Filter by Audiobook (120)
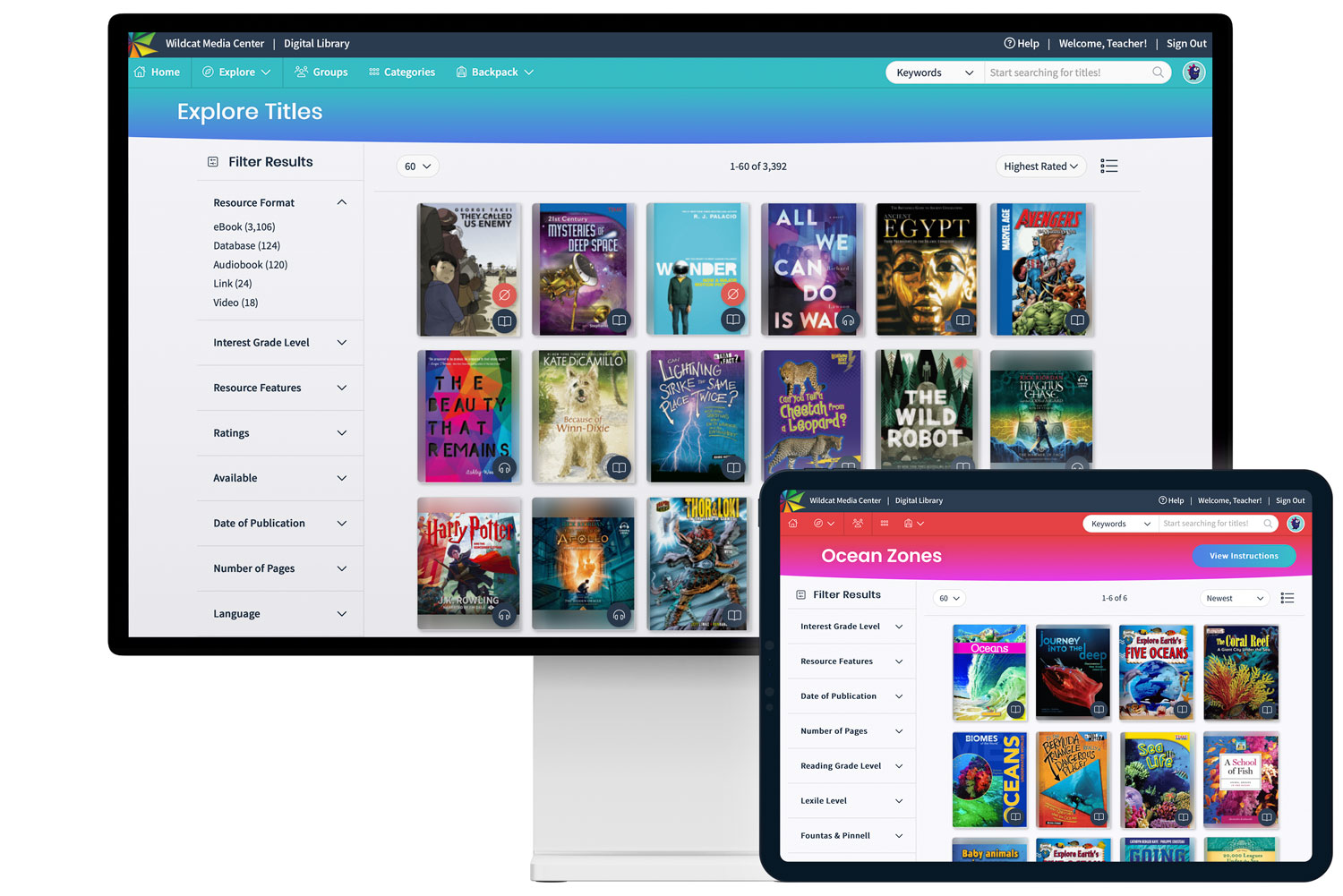Viewport: 1343px width, 896px height. (250, 265)
